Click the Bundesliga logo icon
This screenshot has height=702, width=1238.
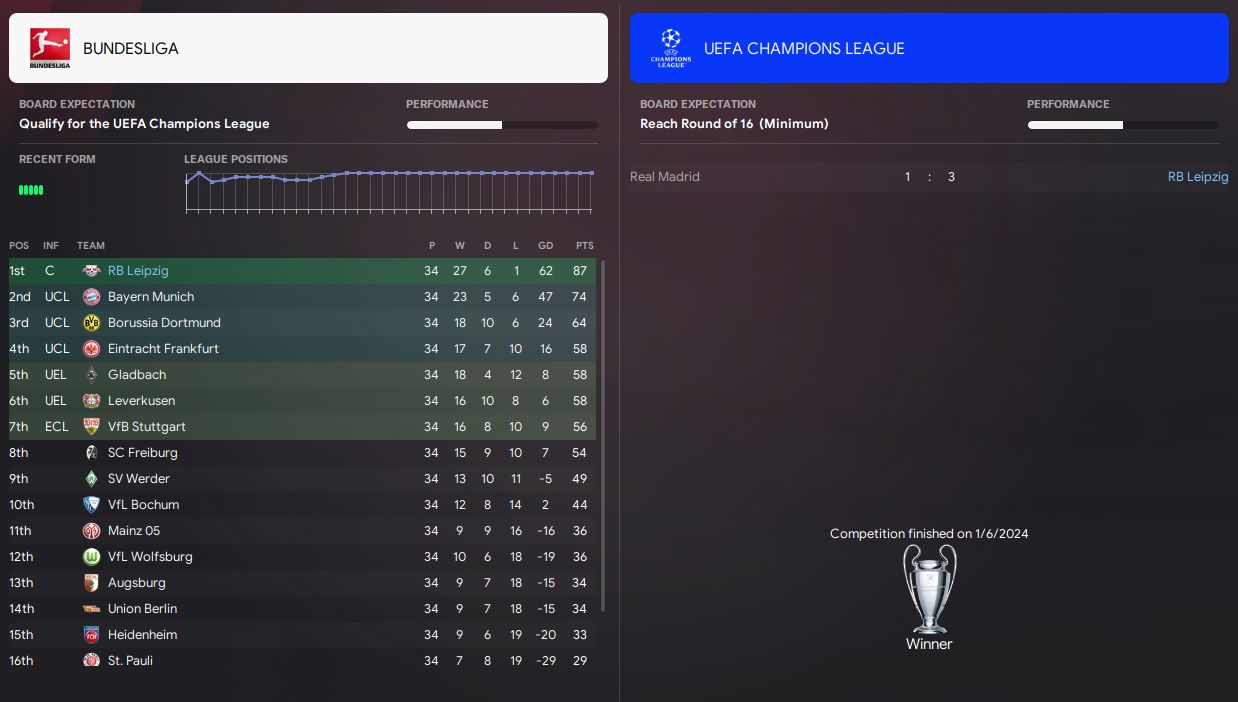(50, 48)
